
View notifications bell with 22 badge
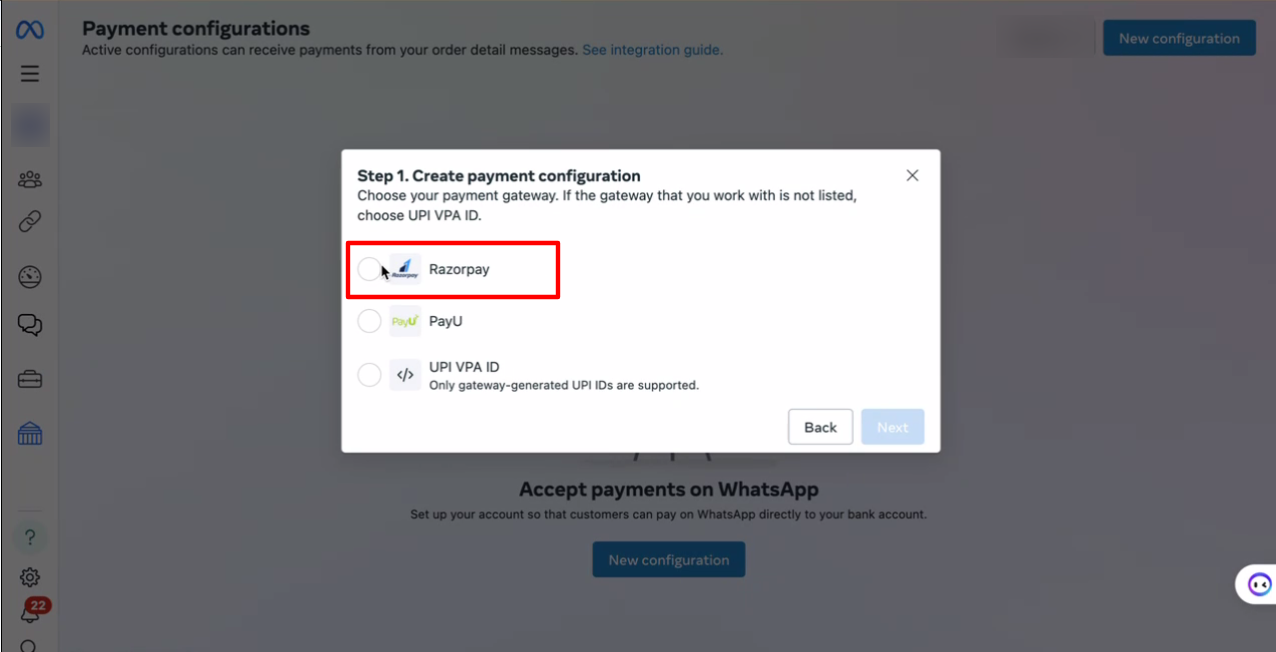pos(30,612)
